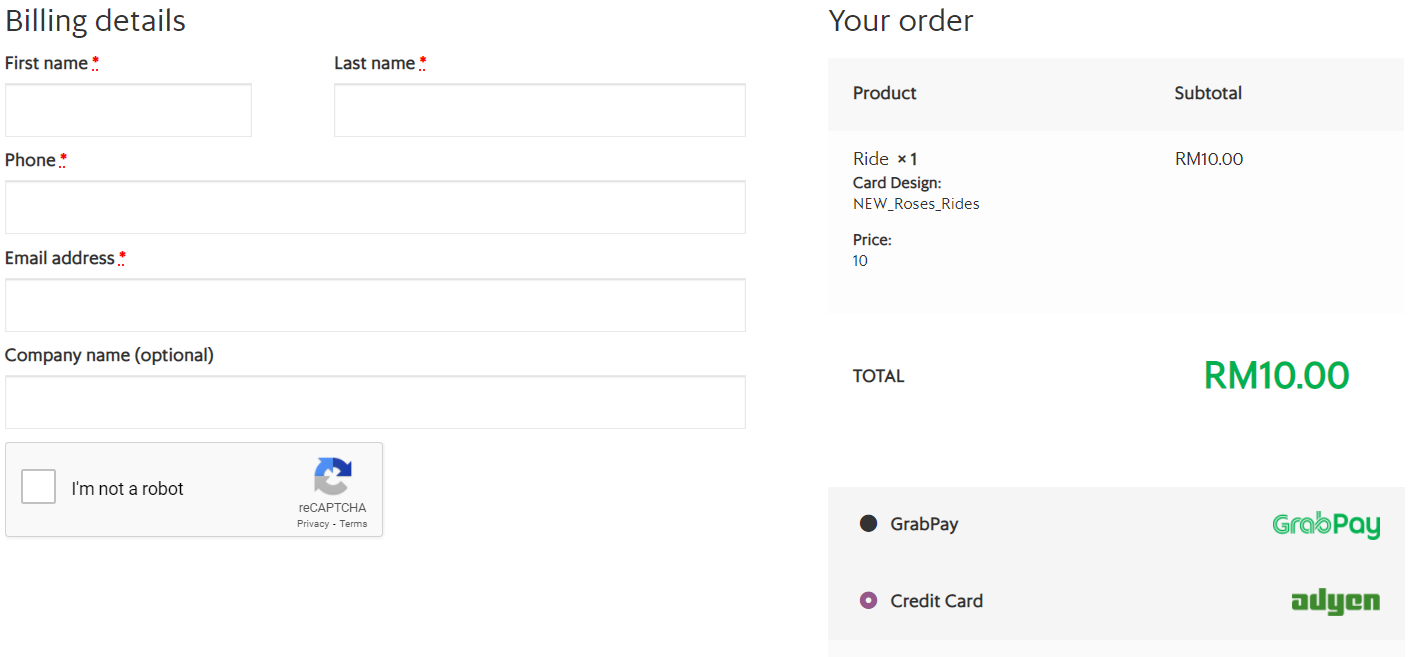Click the Last name label
The height and width of the screenshot is (657, 1408).
pyautogui.click(x=374, y=63)
